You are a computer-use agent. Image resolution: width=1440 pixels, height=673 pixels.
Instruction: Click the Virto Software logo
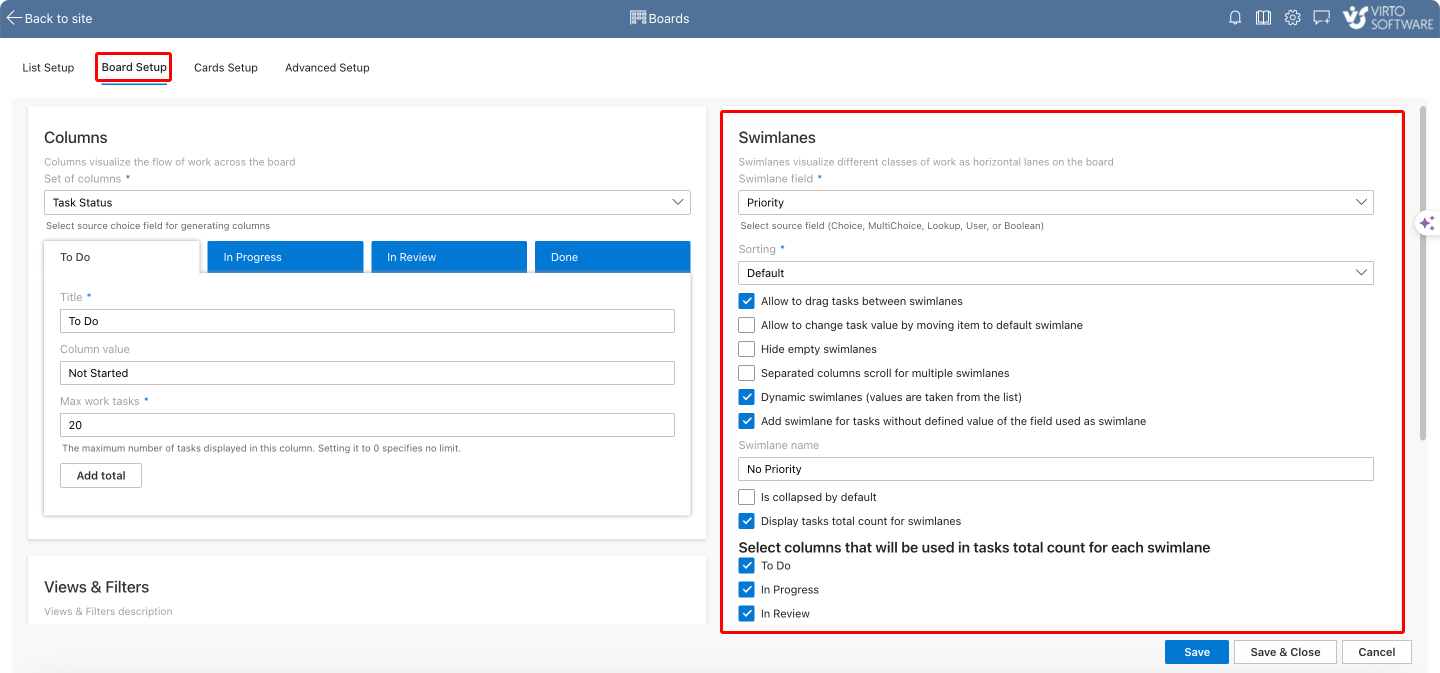1388,18
